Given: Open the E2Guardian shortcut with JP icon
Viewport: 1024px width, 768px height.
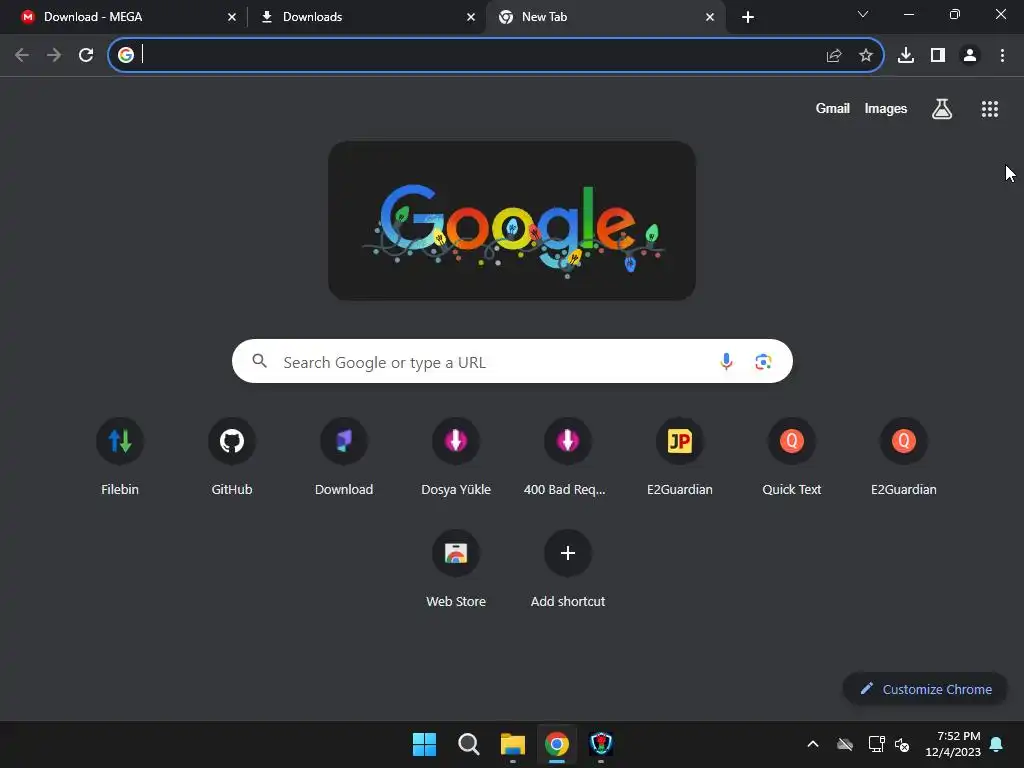Looking at the screenshot, I should point(680,457).
